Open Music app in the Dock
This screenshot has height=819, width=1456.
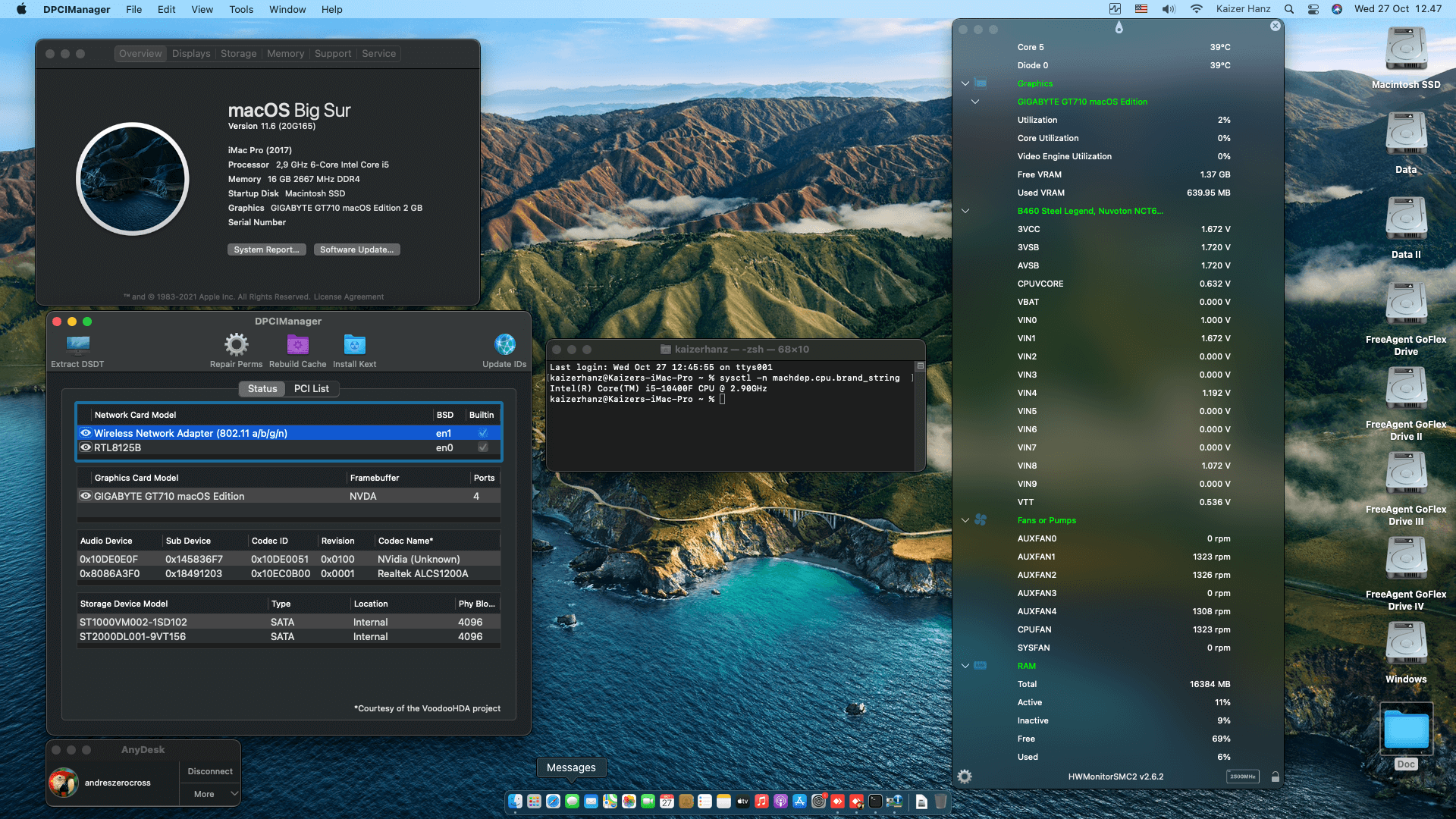click(x=761, y=802)
